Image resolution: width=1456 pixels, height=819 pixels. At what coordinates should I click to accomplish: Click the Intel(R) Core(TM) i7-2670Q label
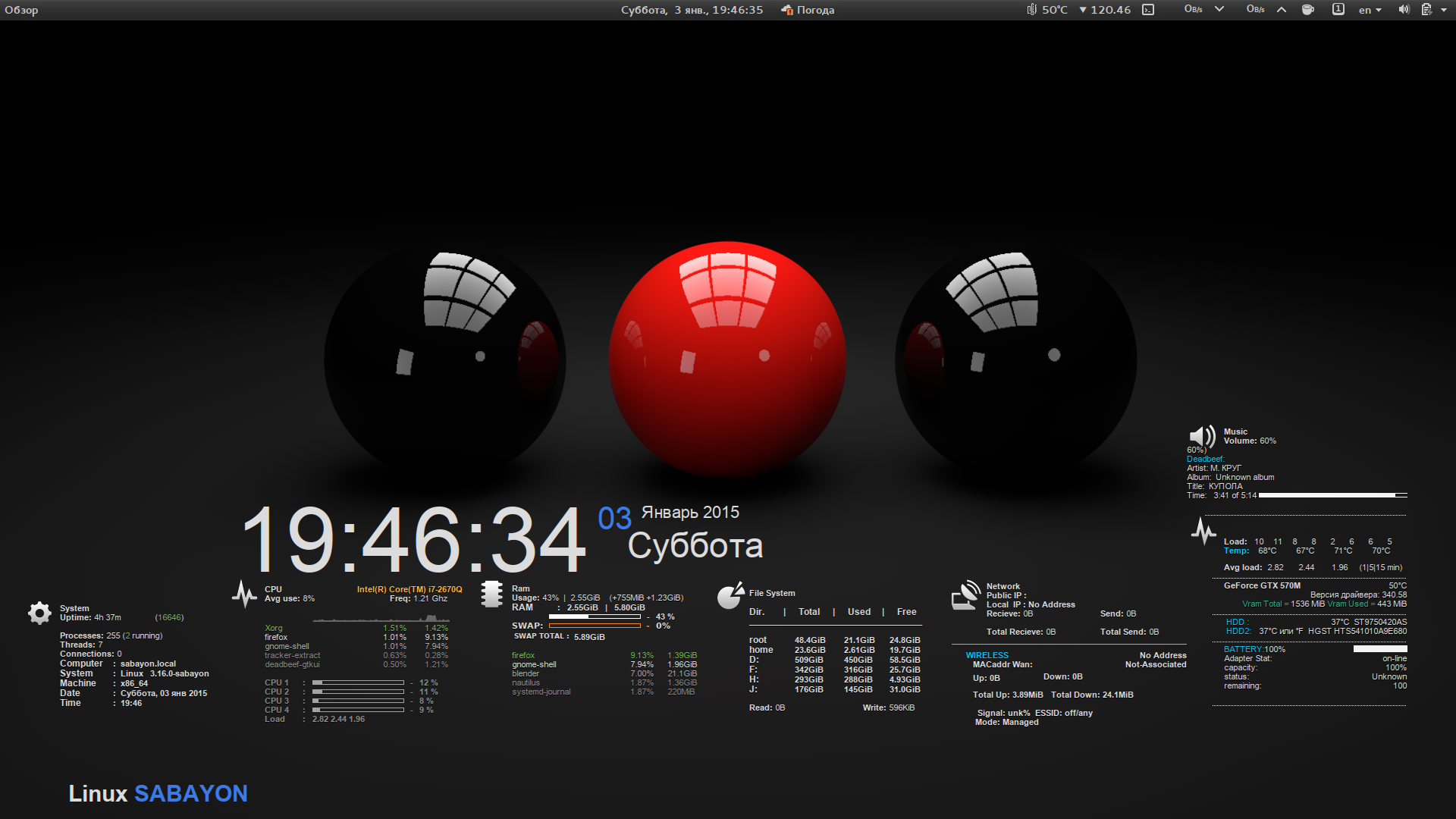tap(409, 589)
